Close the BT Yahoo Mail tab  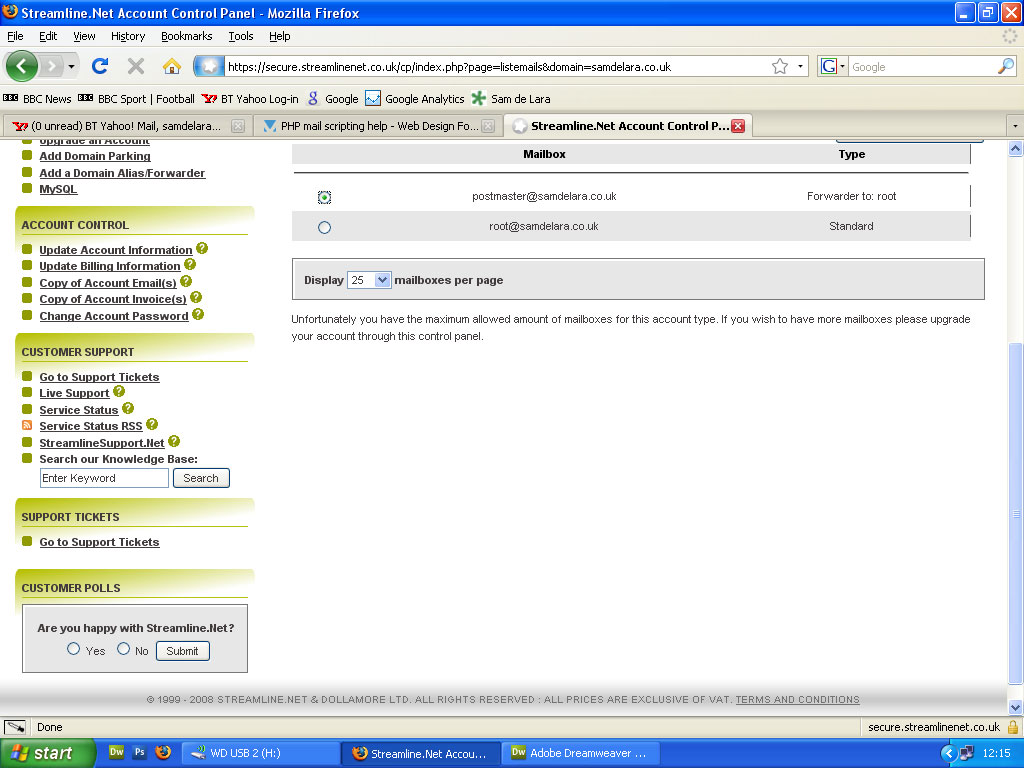pyautogui.click(x=238, y=126)
